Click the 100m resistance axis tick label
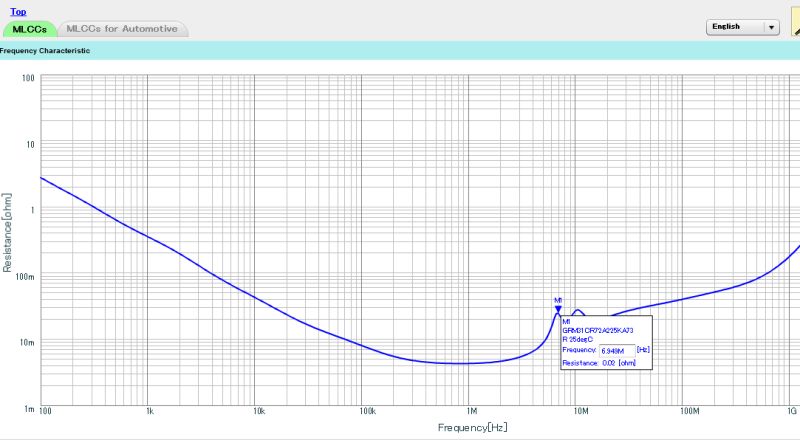Image resolution: width=800 pixels, height=440 pixels. click(25, 277)
